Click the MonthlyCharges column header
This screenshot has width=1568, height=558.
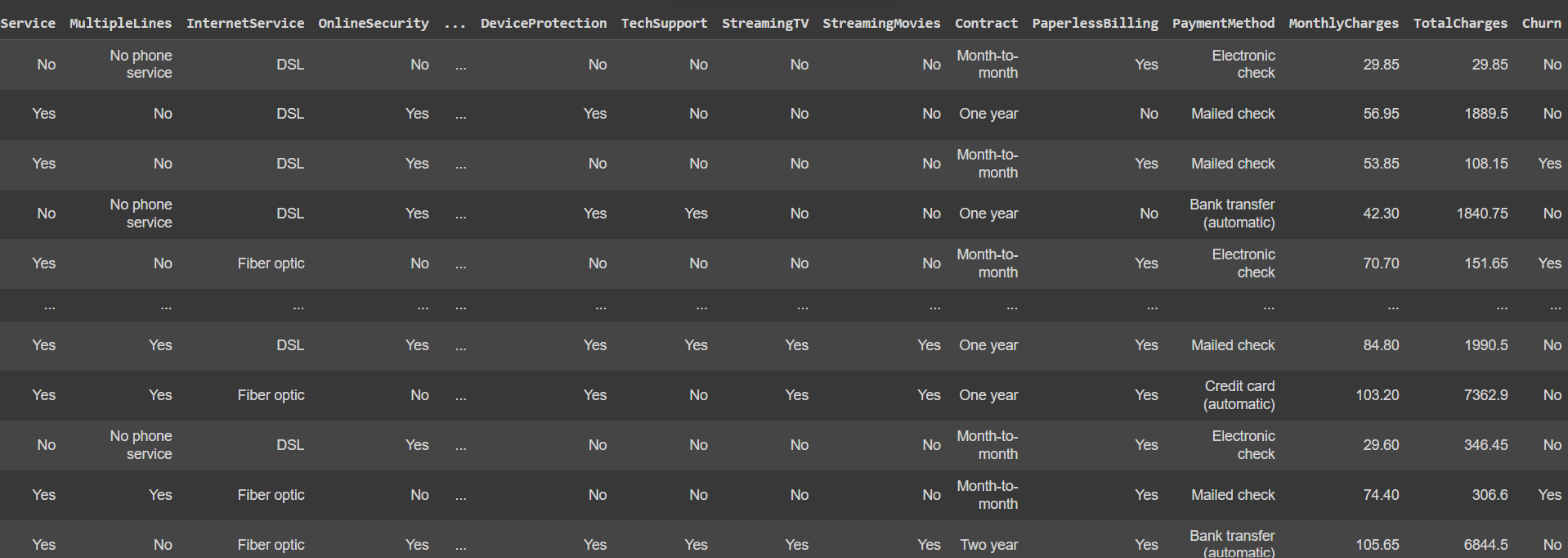(x=1343, y=23)
